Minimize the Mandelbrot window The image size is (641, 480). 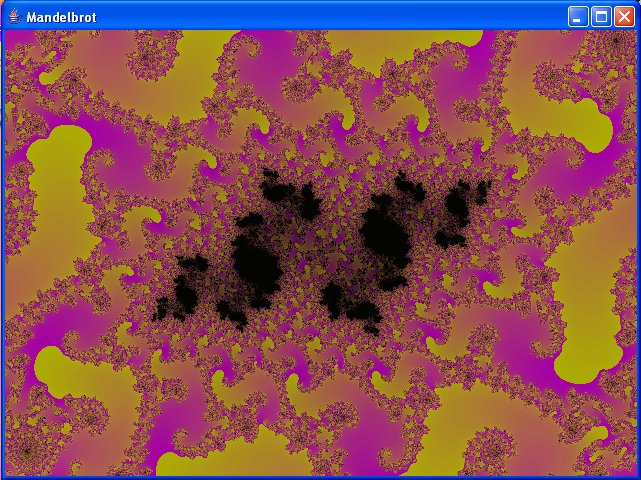point(578,17)
